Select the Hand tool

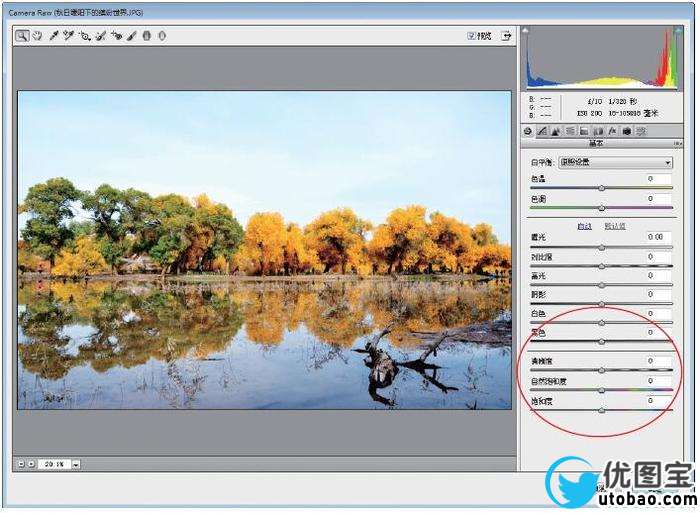point(37,36)
